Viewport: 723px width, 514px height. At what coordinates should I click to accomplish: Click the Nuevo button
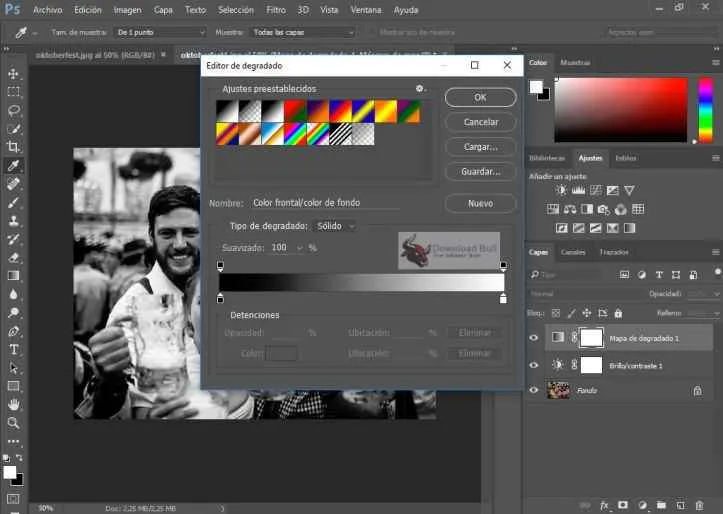(480, 203)
